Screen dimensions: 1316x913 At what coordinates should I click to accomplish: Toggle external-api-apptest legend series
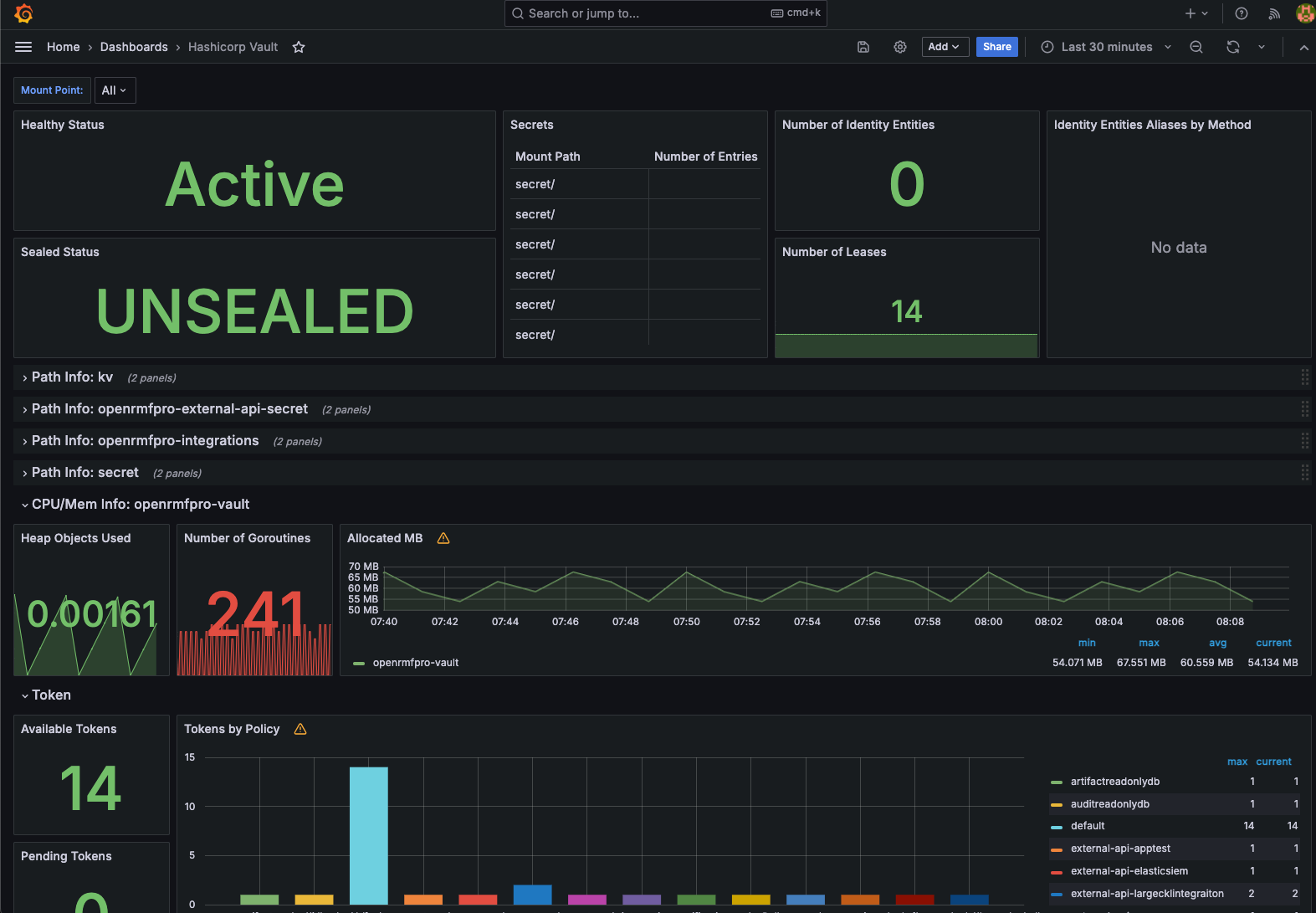(x=1121, y=849)
